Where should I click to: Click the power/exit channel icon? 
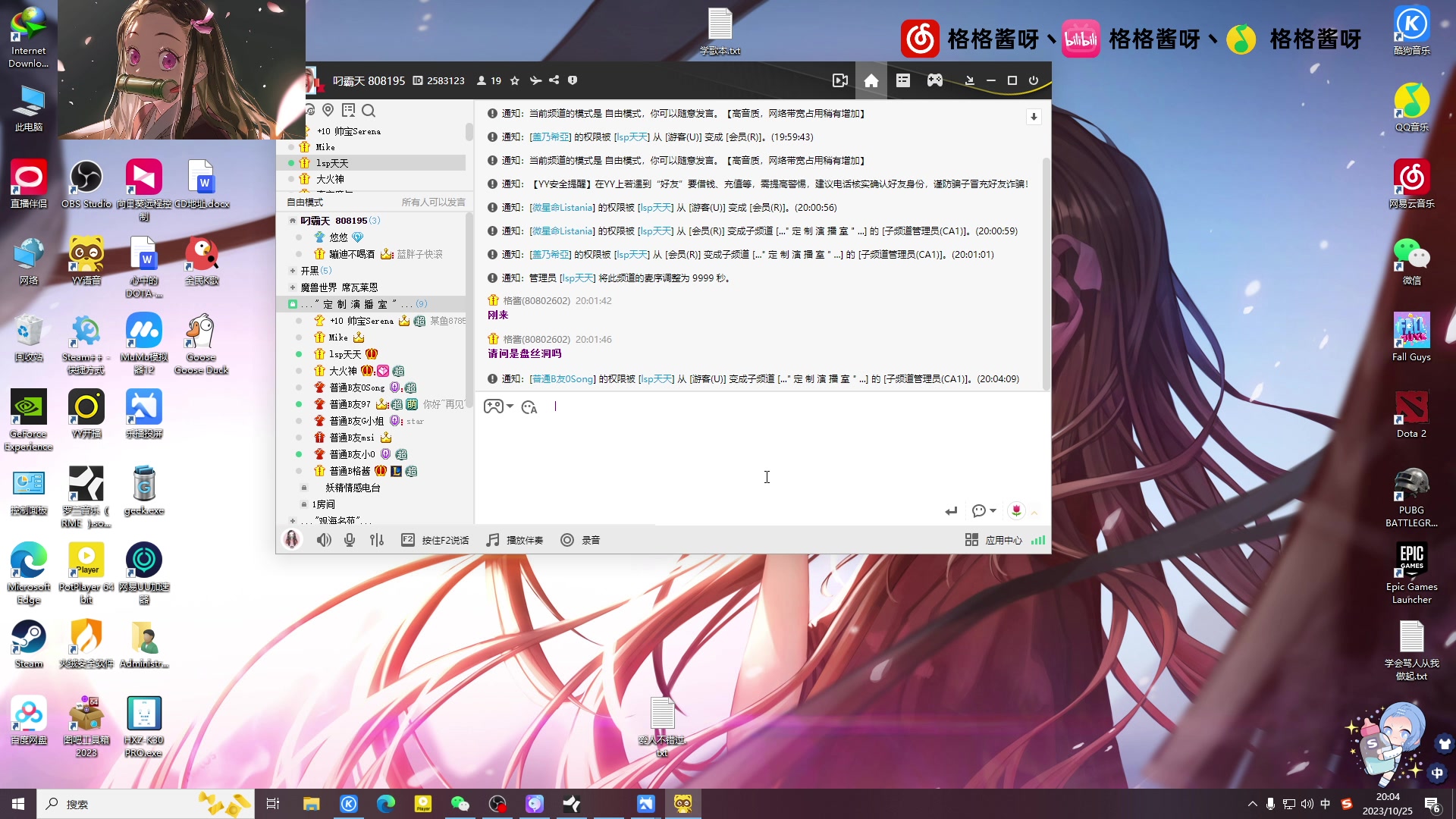coord(1034,80)
